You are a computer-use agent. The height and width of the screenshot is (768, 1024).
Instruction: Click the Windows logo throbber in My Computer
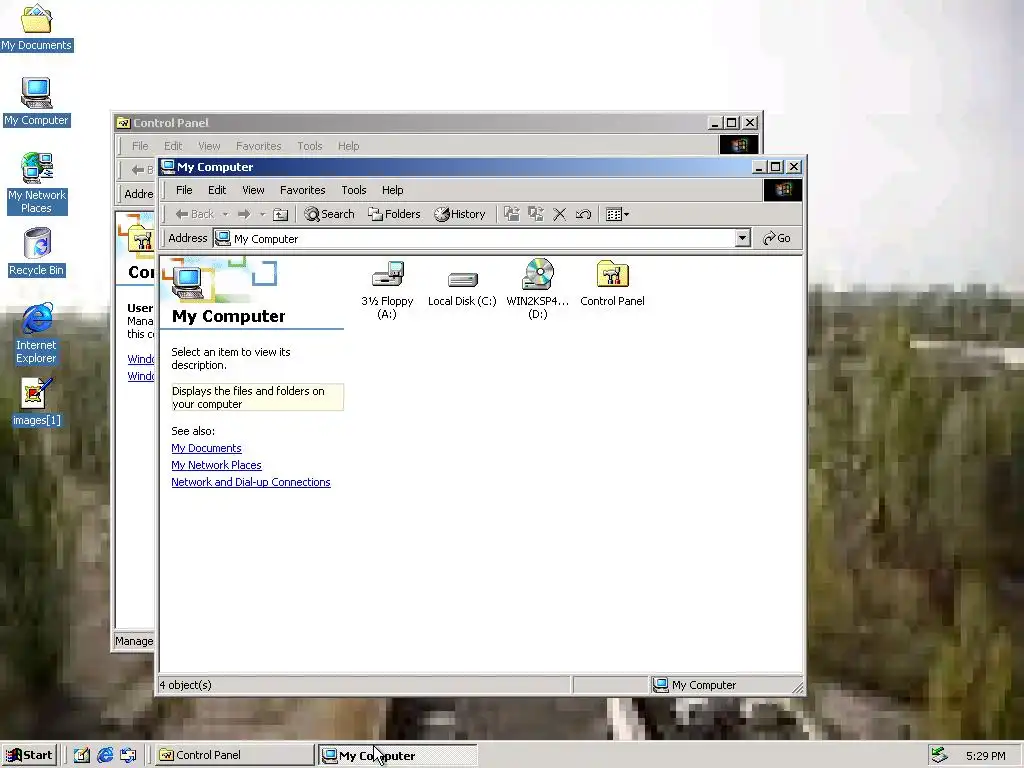coord(782,190)
